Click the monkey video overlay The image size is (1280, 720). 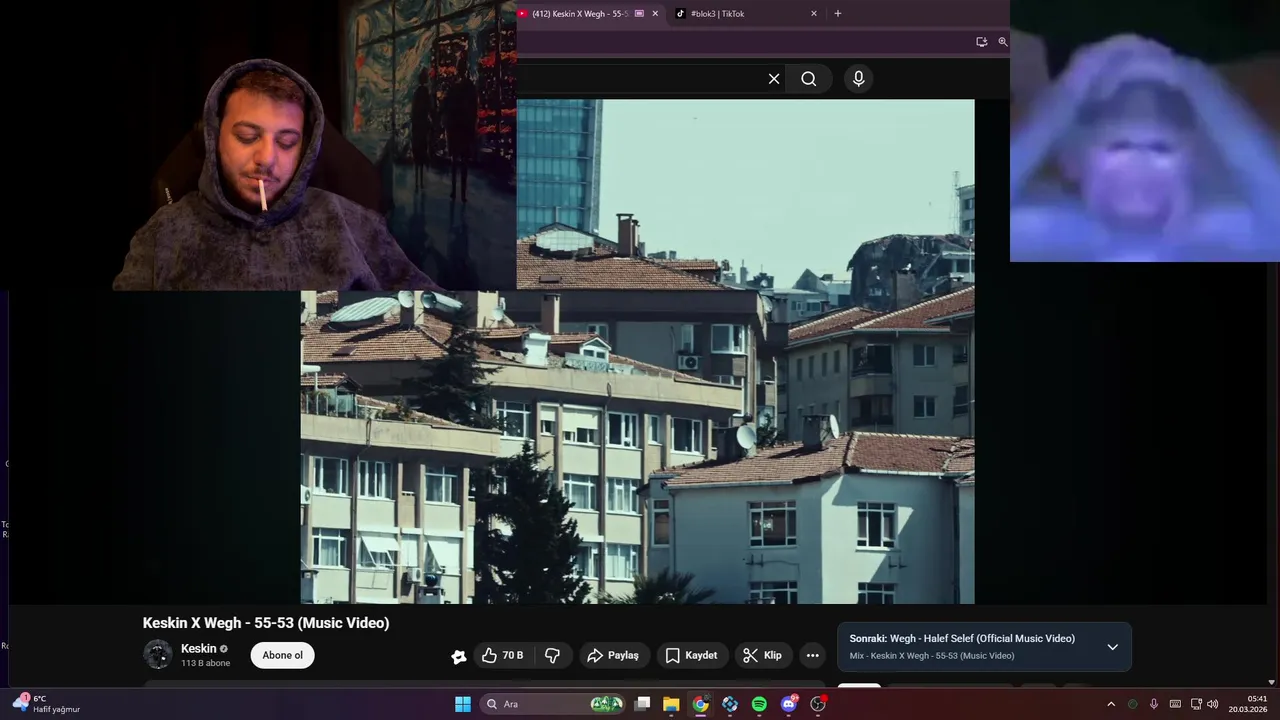[1145, 131]
